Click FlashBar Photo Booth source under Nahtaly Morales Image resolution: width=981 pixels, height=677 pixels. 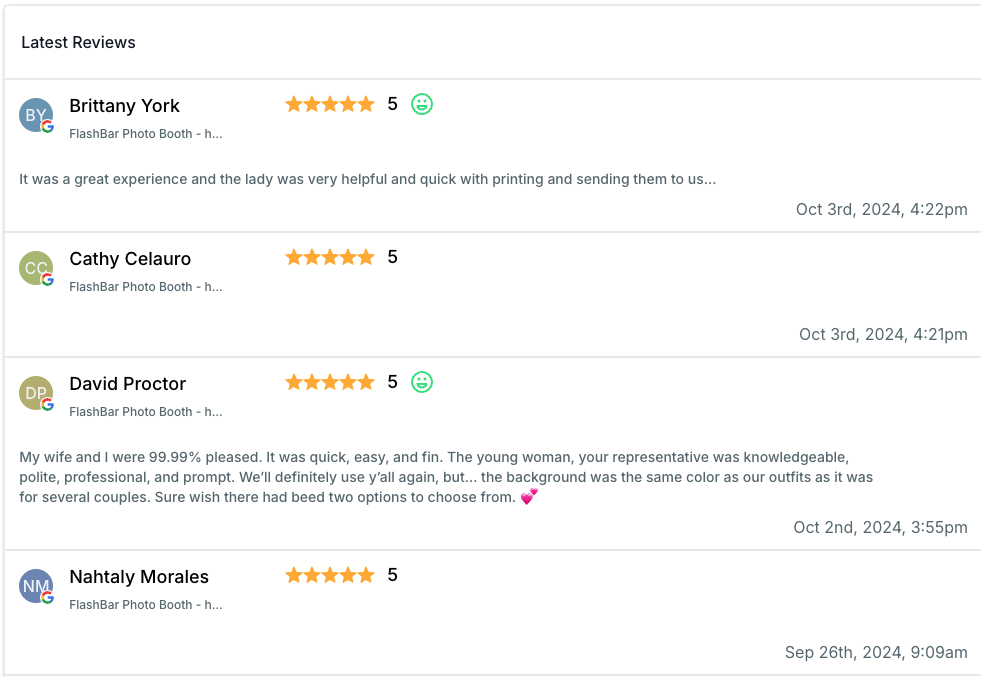146,605
